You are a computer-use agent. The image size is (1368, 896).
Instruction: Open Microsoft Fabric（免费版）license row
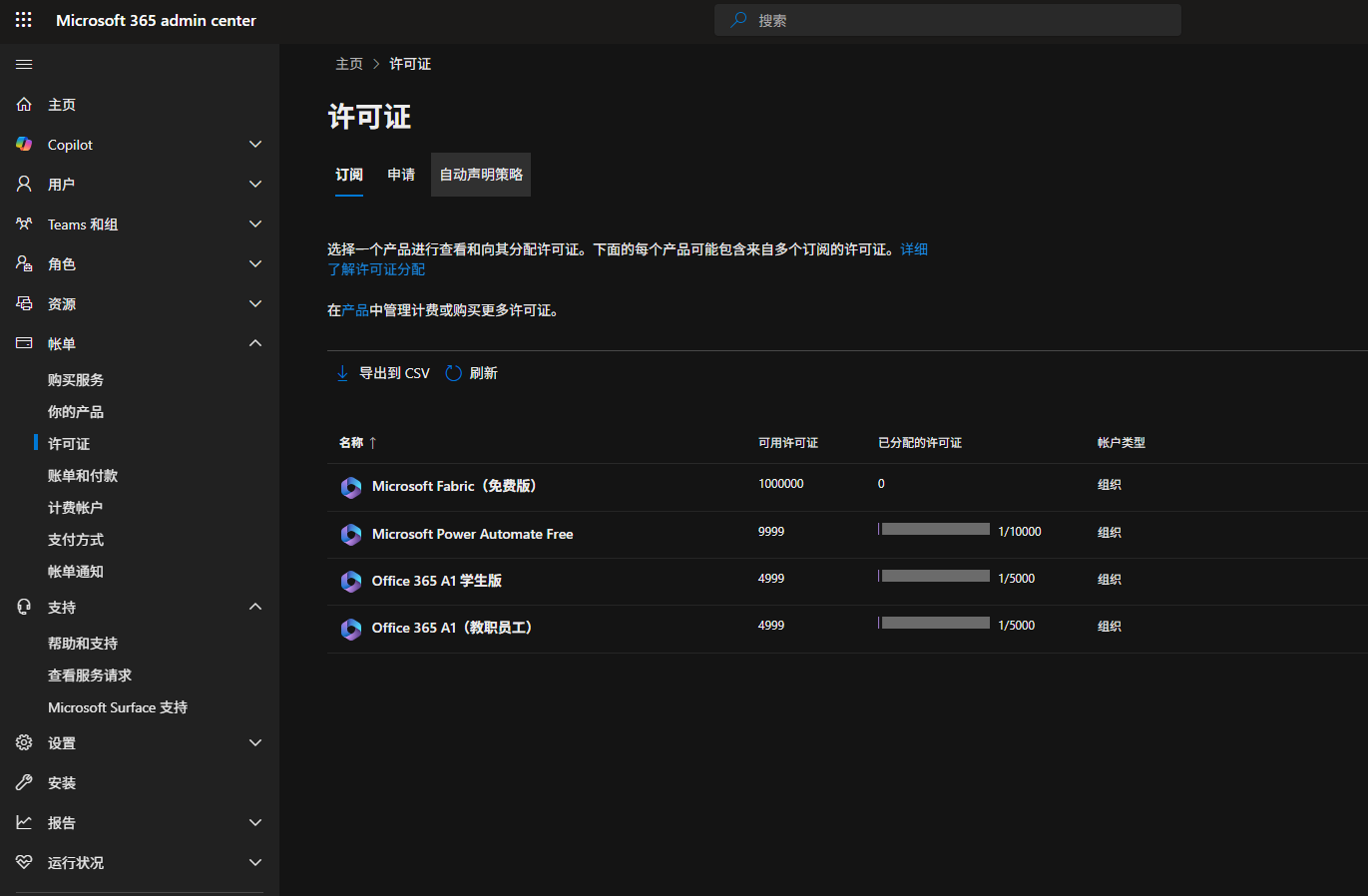click(x=454, y=486)
